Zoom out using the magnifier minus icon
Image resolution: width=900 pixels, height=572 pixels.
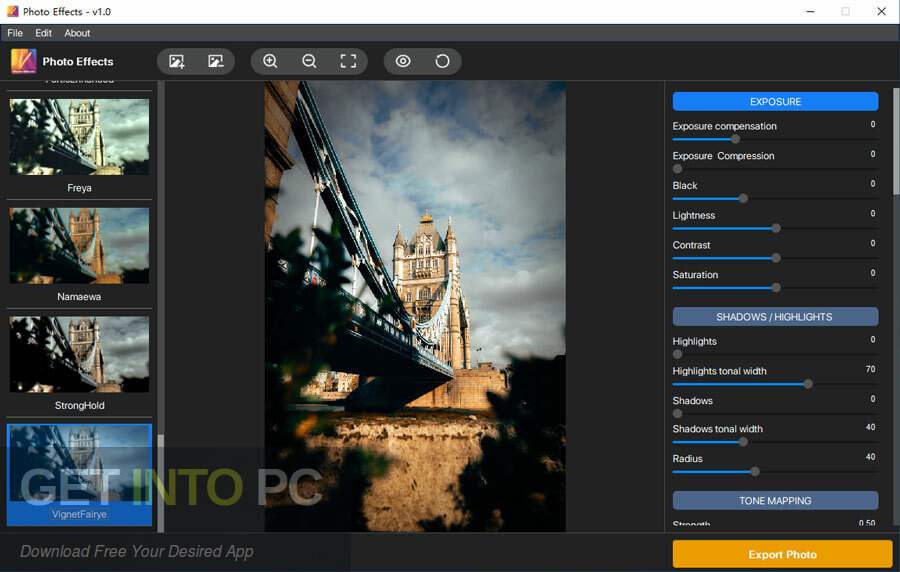click(x=309, y=61)
